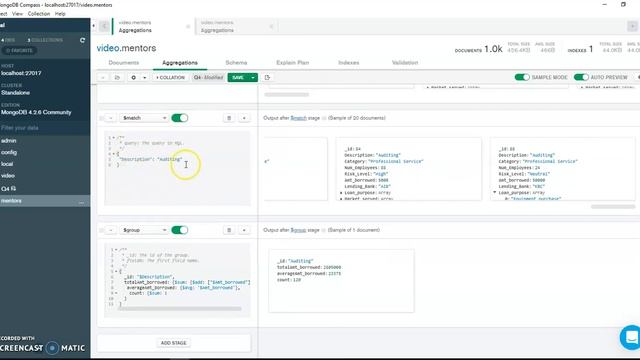Open the chat support bubble icon
Viewport: 640px width, 360px height.
tap(630, 337)
